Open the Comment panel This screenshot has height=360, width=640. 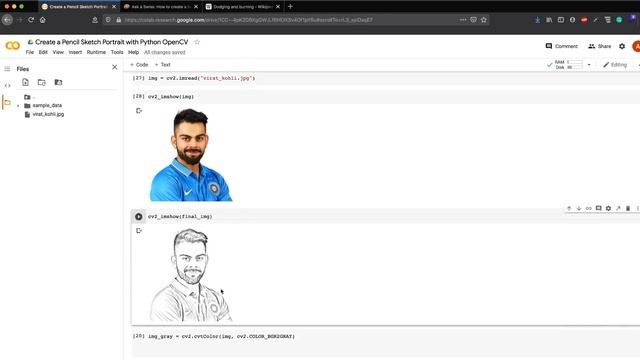[x=562, y=46]
